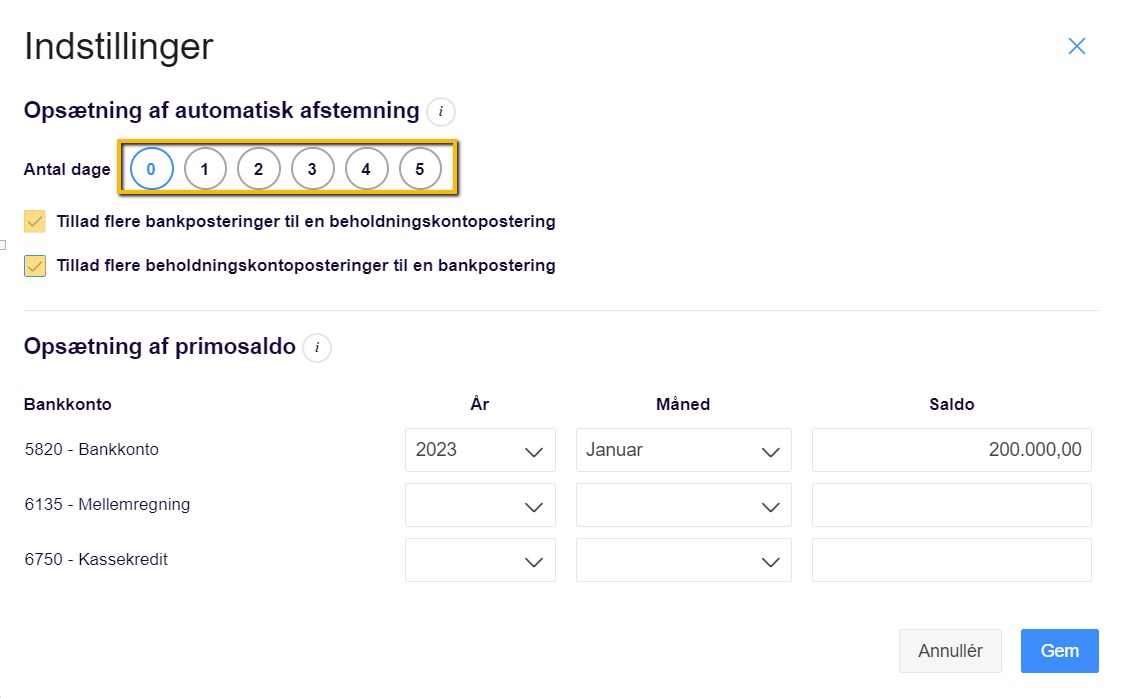Close the Indstillinger dialog
This screenshot has height=698, width=1121.
point(1077,46)
